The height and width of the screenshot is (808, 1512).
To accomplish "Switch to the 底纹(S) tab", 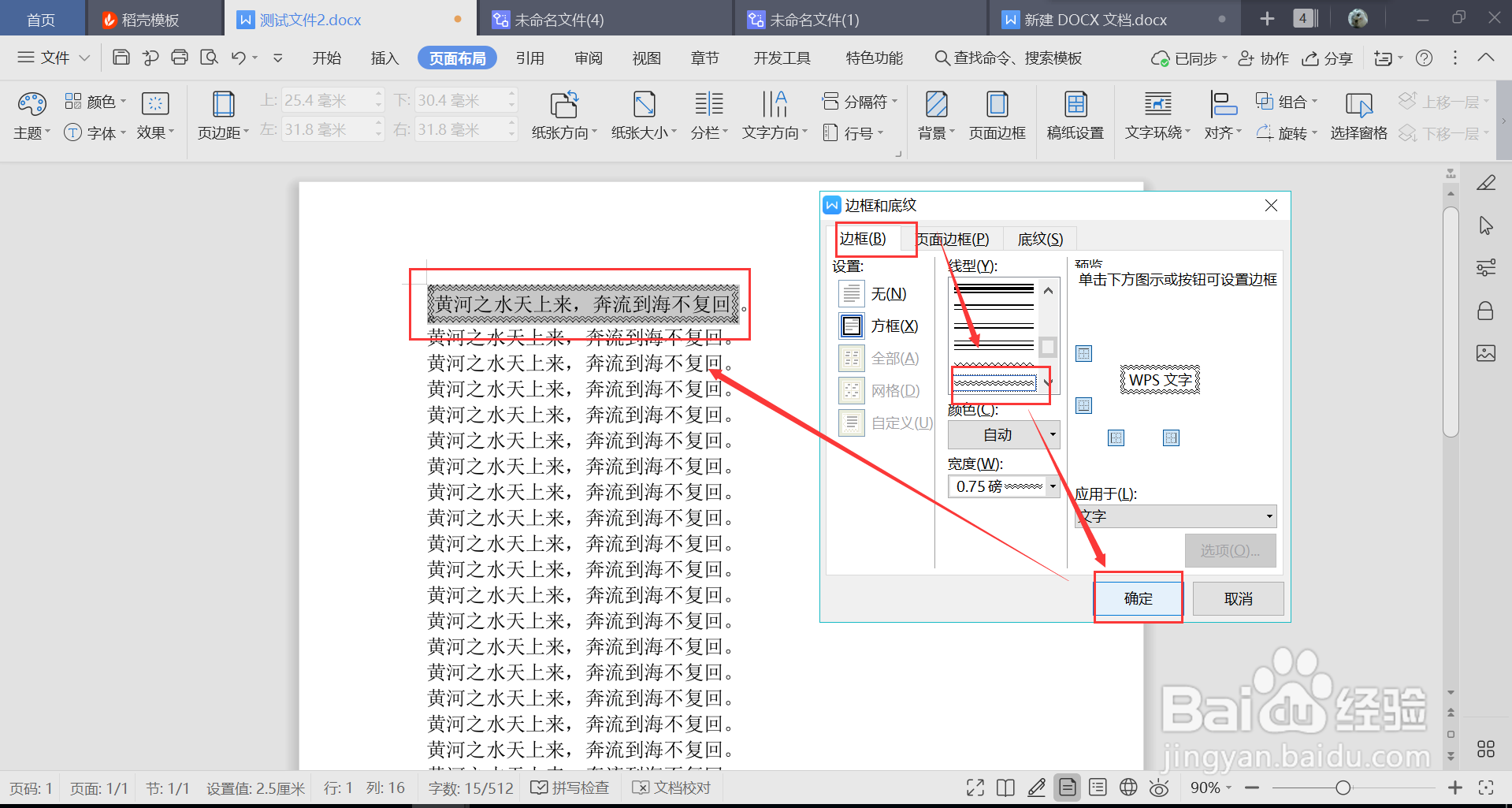I will (1040, 239).
